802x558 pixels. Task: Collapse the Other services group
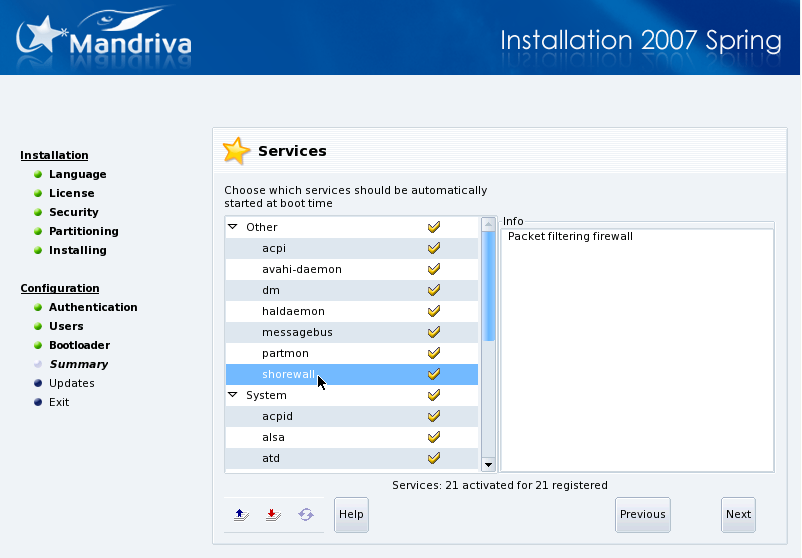(x=233, y=227)
